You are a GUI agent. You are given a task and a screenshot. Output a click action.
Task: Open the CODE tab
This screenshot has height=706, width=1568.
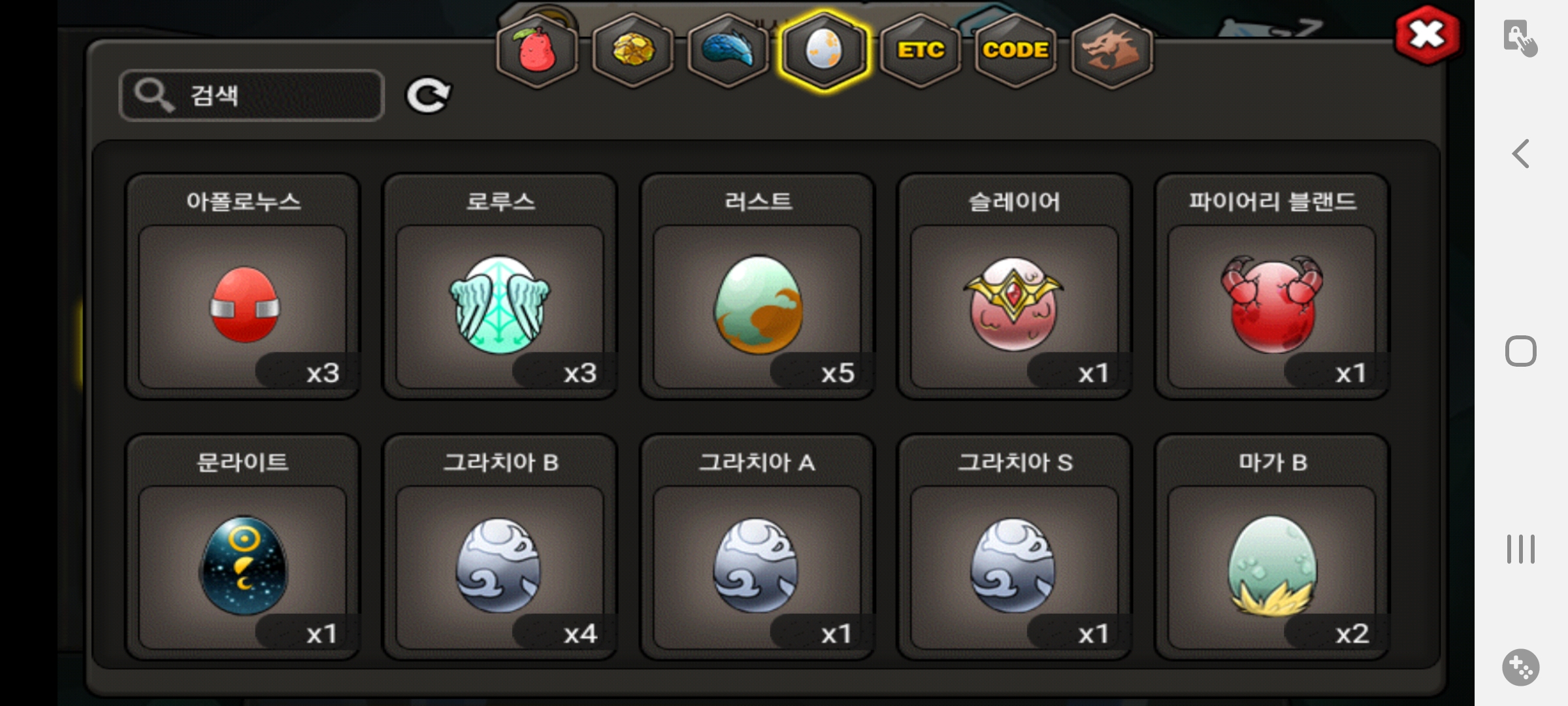(x=1015, y=50)
